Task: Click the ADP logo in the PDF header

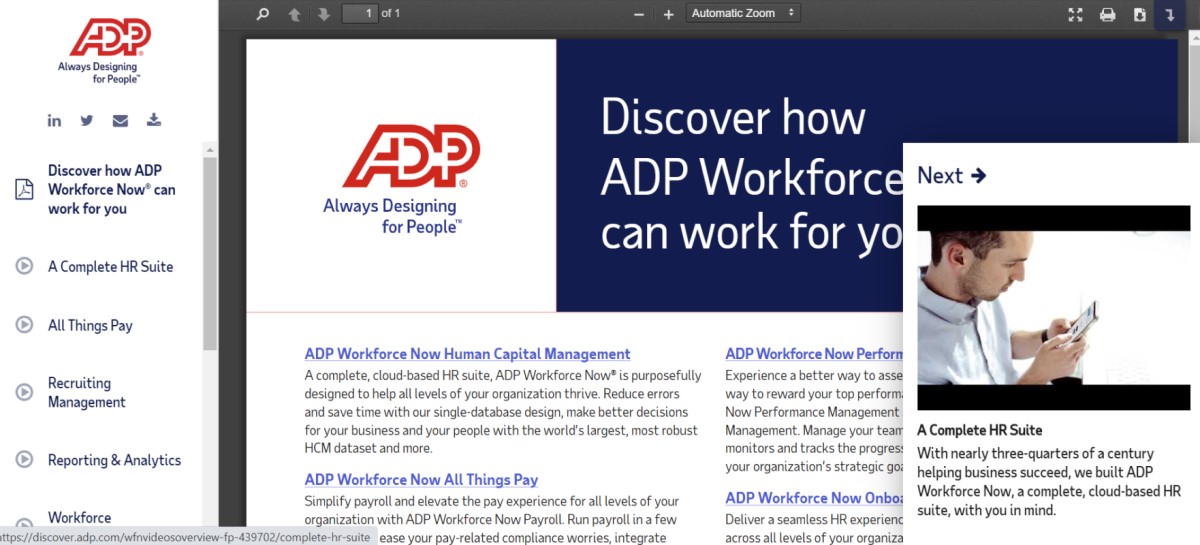Action: point(401,178)
